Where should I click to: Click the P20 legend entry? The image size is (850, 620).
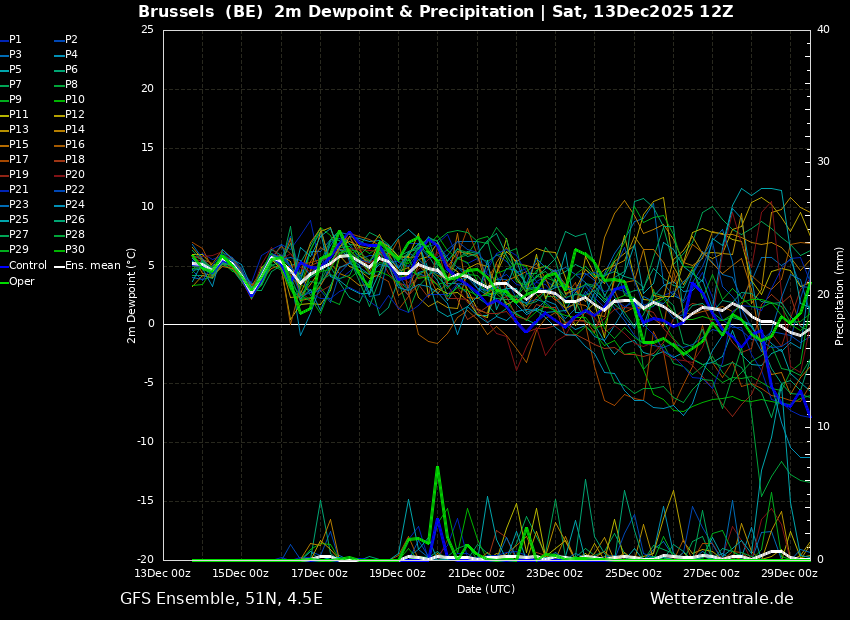click(70, 175)
